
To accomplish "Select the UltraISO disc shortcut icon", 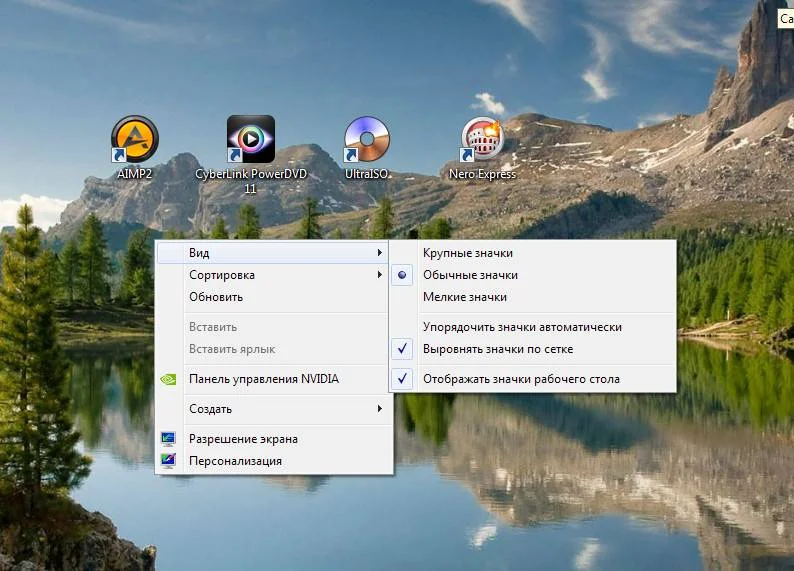I will click(367, 139).
